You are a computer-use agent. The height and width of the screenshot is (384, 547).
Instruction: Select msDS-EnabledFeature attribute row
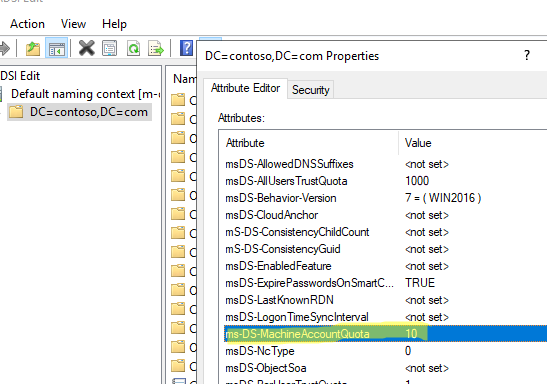386,266
